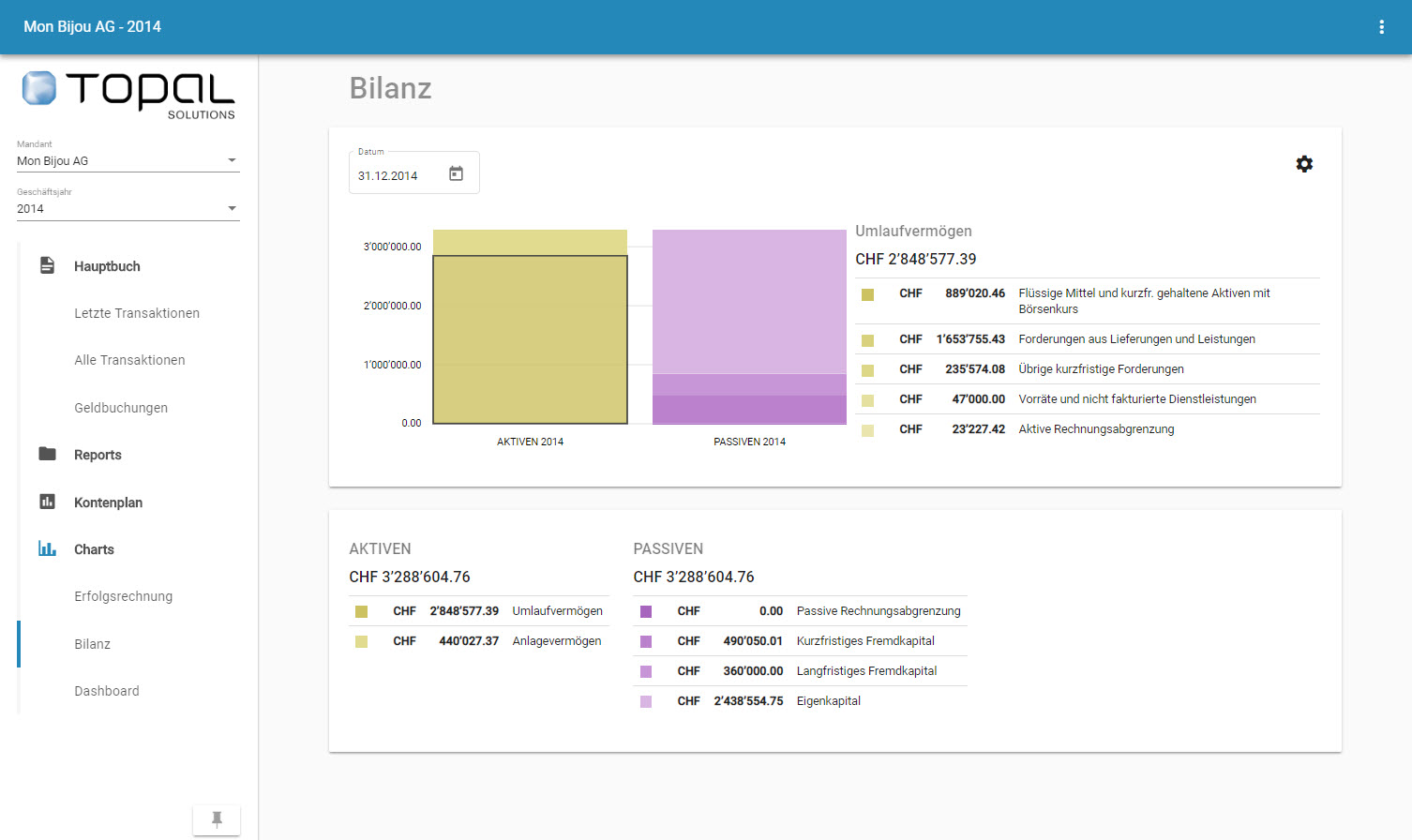Click the Kontenplan chart icon

pyautogui.click(x=47, y=502)
